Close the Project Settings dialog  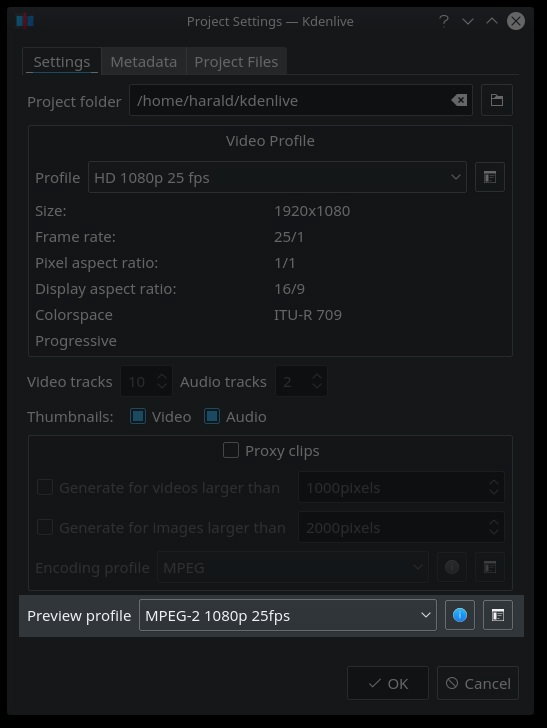pos(516,21)
